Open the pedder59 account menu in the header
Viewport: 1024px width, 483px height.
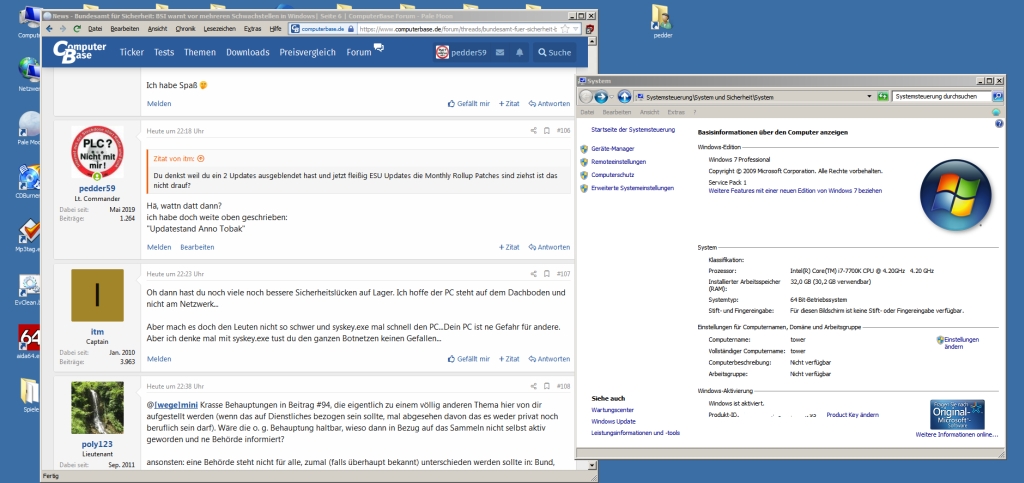coord(461,52)
